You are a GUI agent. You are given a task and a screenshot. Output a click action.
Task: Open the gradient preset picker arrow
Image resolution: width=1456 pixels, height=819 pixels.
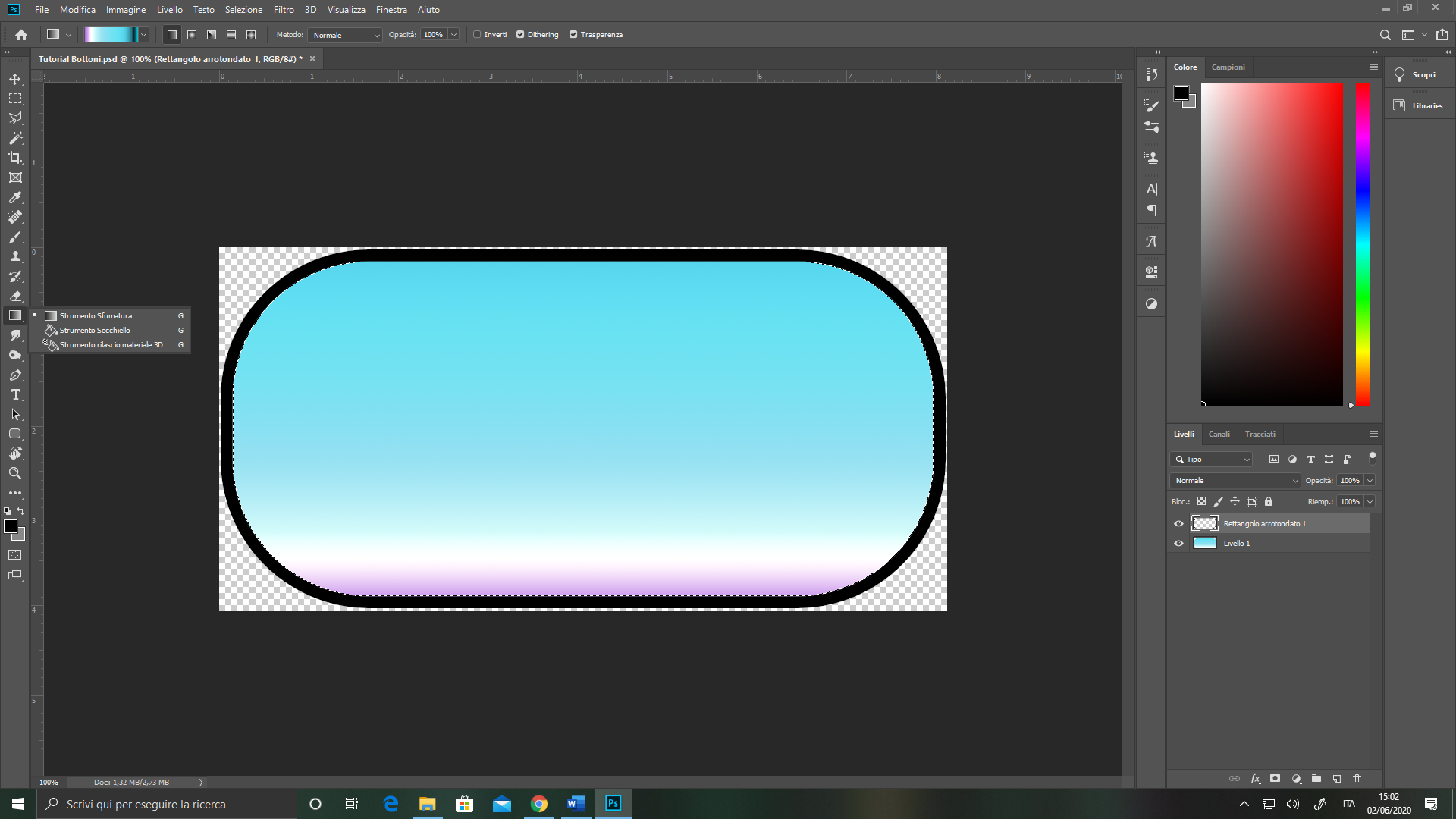tap(143, 35)
